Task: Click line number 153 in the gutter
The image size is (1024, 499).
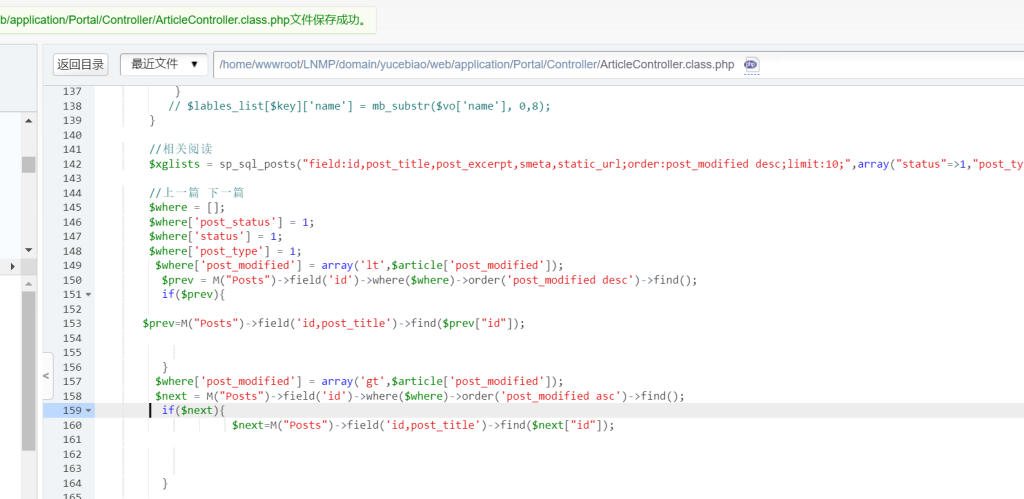Action: [x=71, y=324]
